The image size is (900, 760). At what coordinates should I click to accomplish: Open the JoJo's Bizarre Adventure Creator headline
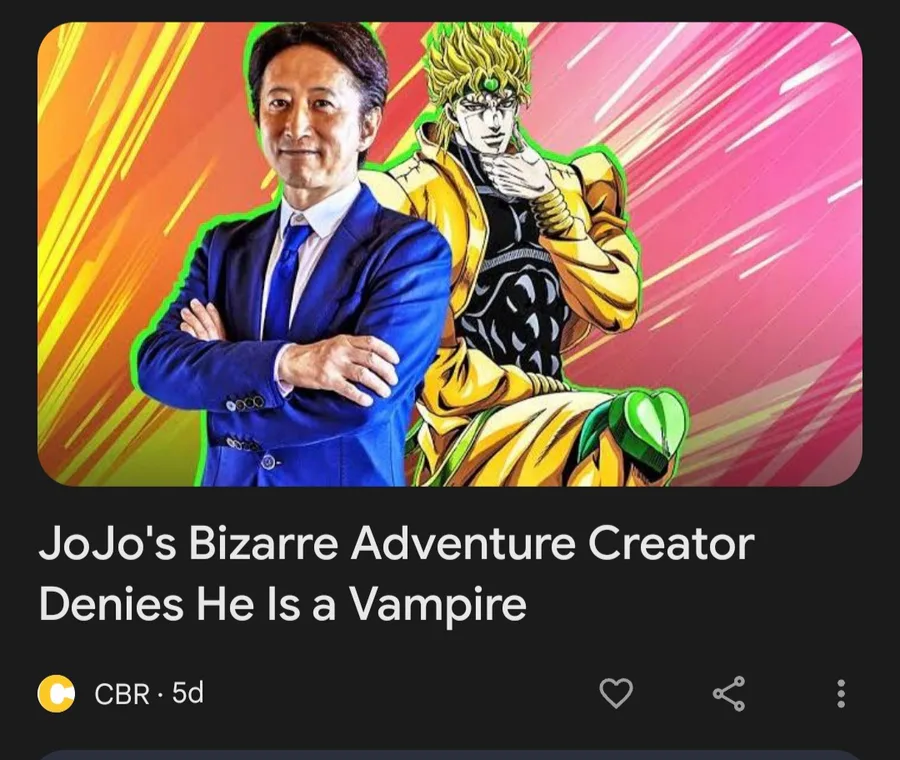coord(396,544)
